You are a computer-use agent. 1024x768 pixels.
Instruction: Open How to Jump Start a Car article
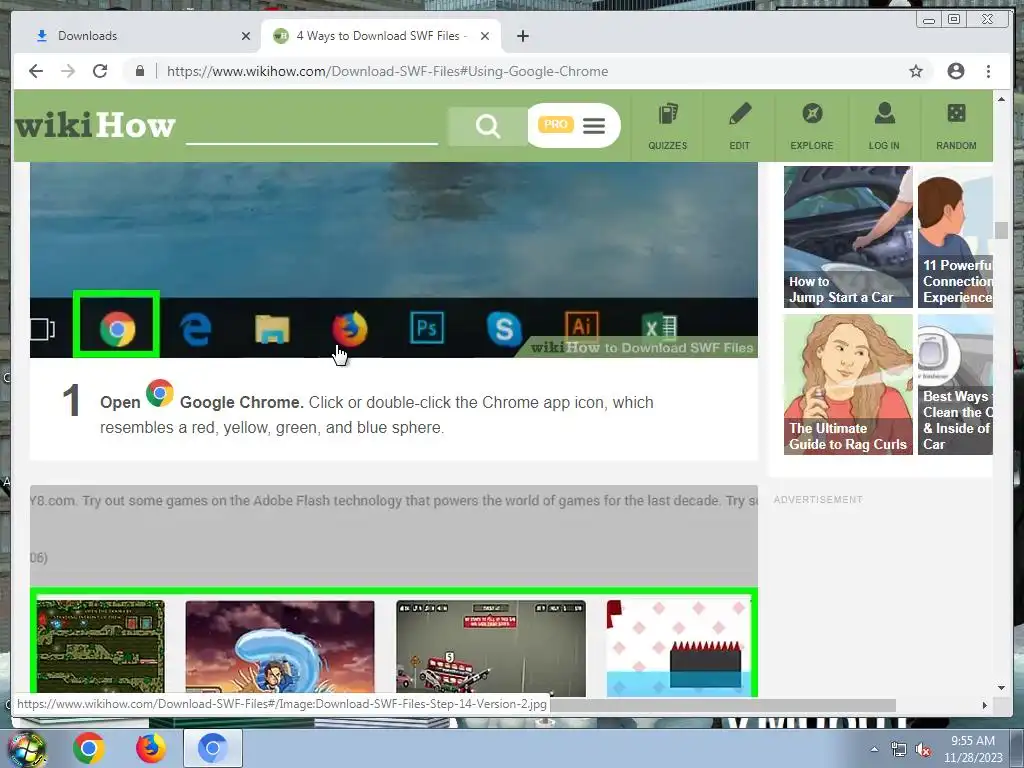[848, 236]
